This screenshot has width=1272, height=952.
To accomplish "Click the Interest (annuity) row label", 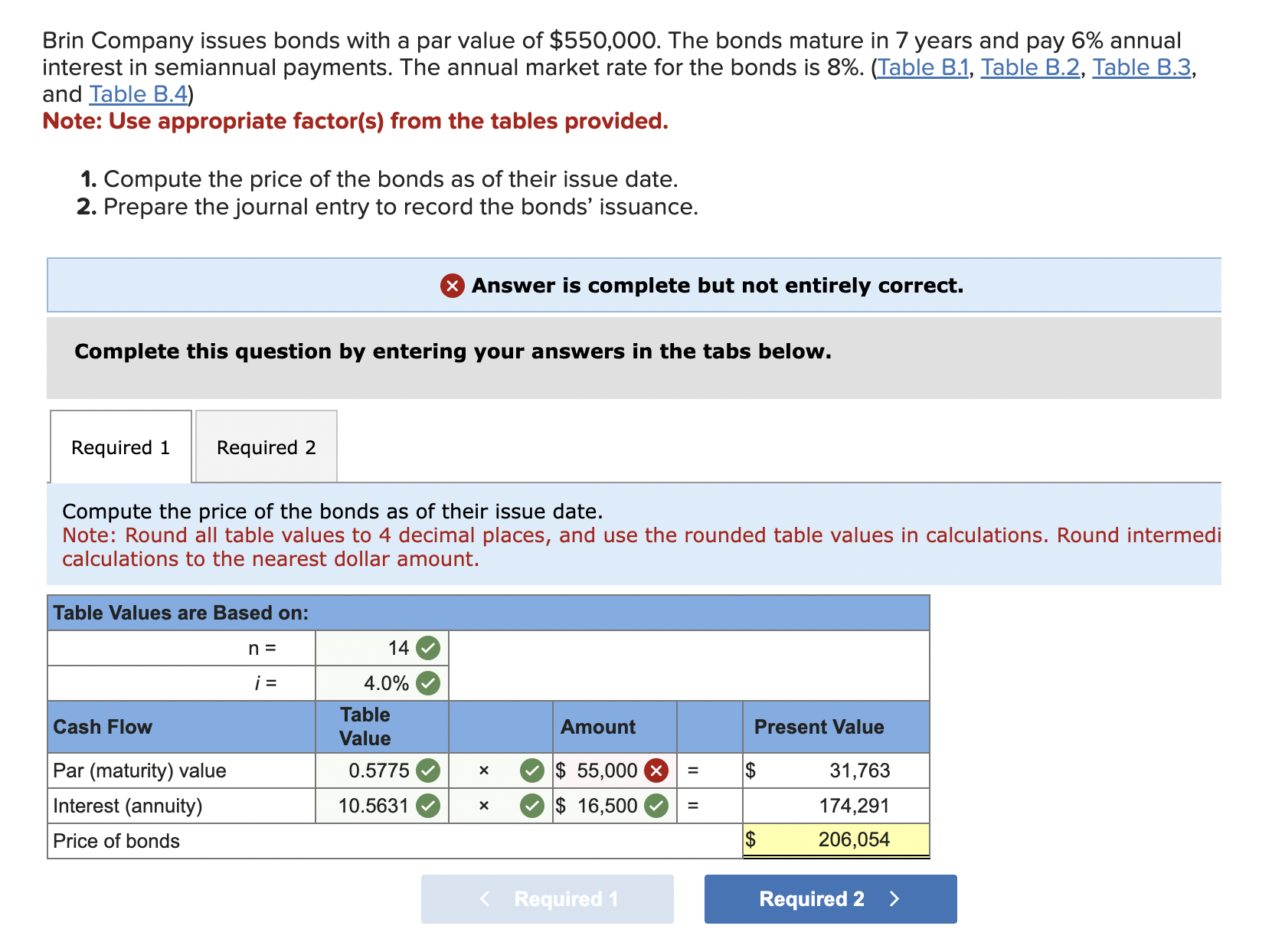I will tap(128, 806).
